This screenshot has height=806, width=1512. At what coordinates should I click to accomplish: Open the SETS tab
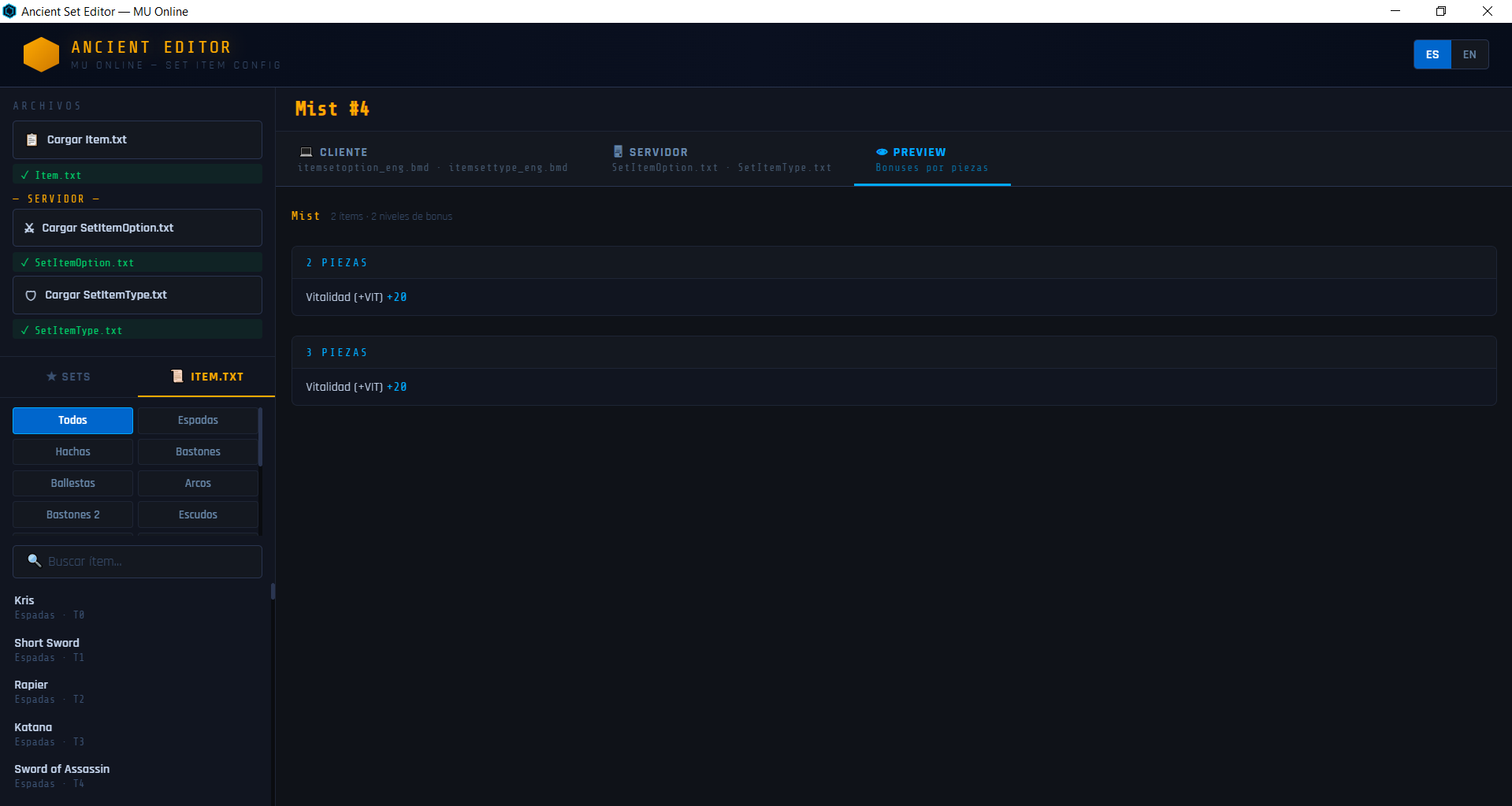point(69,377)
